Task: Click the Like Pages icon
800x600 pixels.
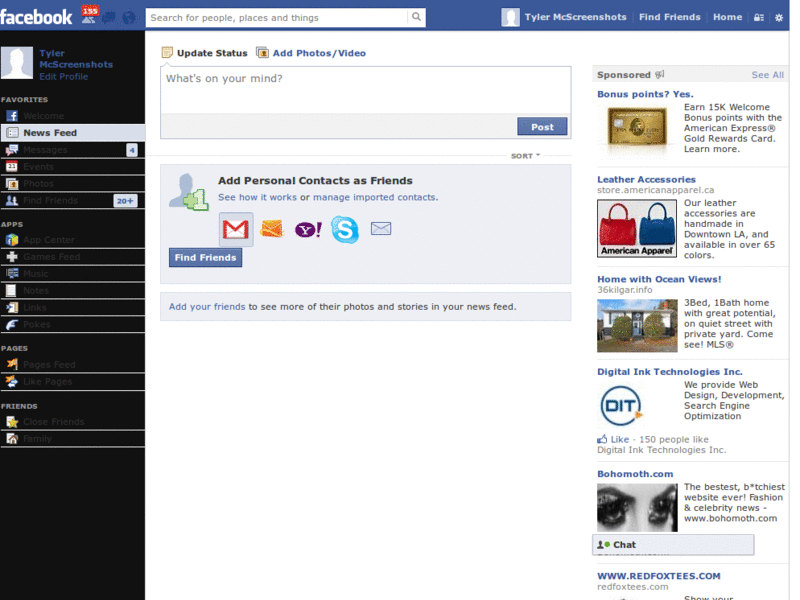Action: coord(12,382)
